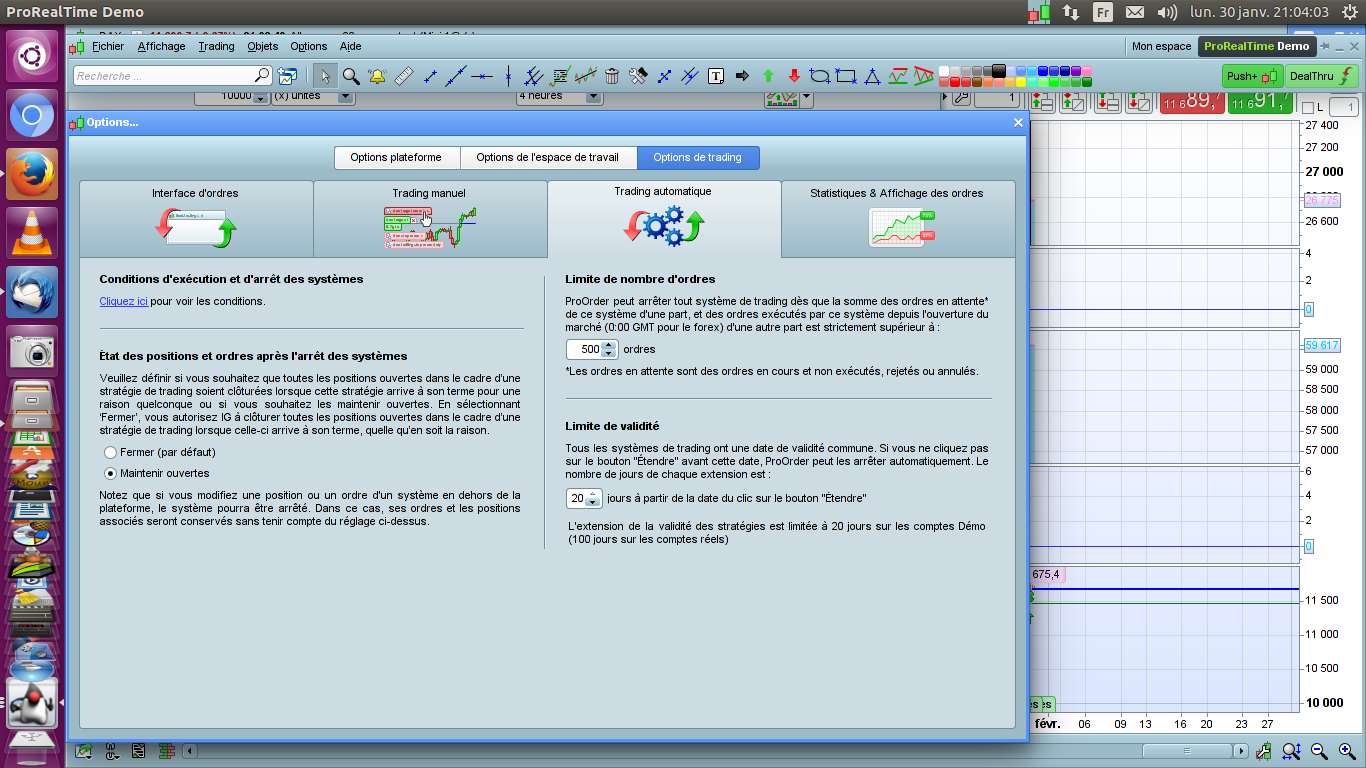Image resolution: width=1366 pixels, height=768 pixels.
Task: Launch VLC media player from the dock
Action: point(32,233)
